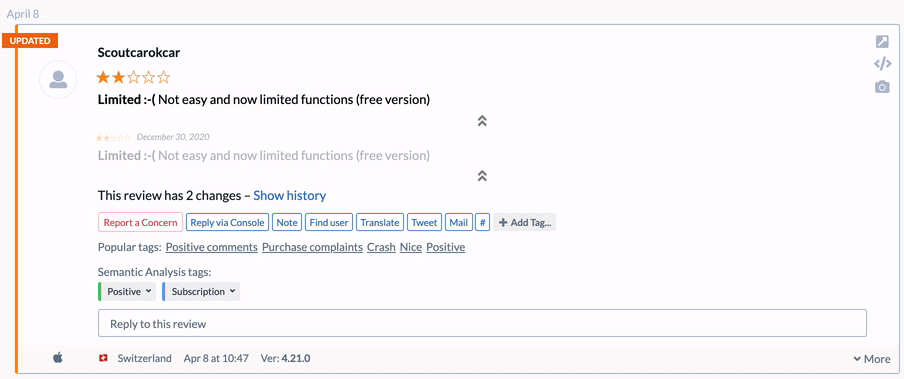Click the embed code icon
904x379 pixels.
point(883,64)
